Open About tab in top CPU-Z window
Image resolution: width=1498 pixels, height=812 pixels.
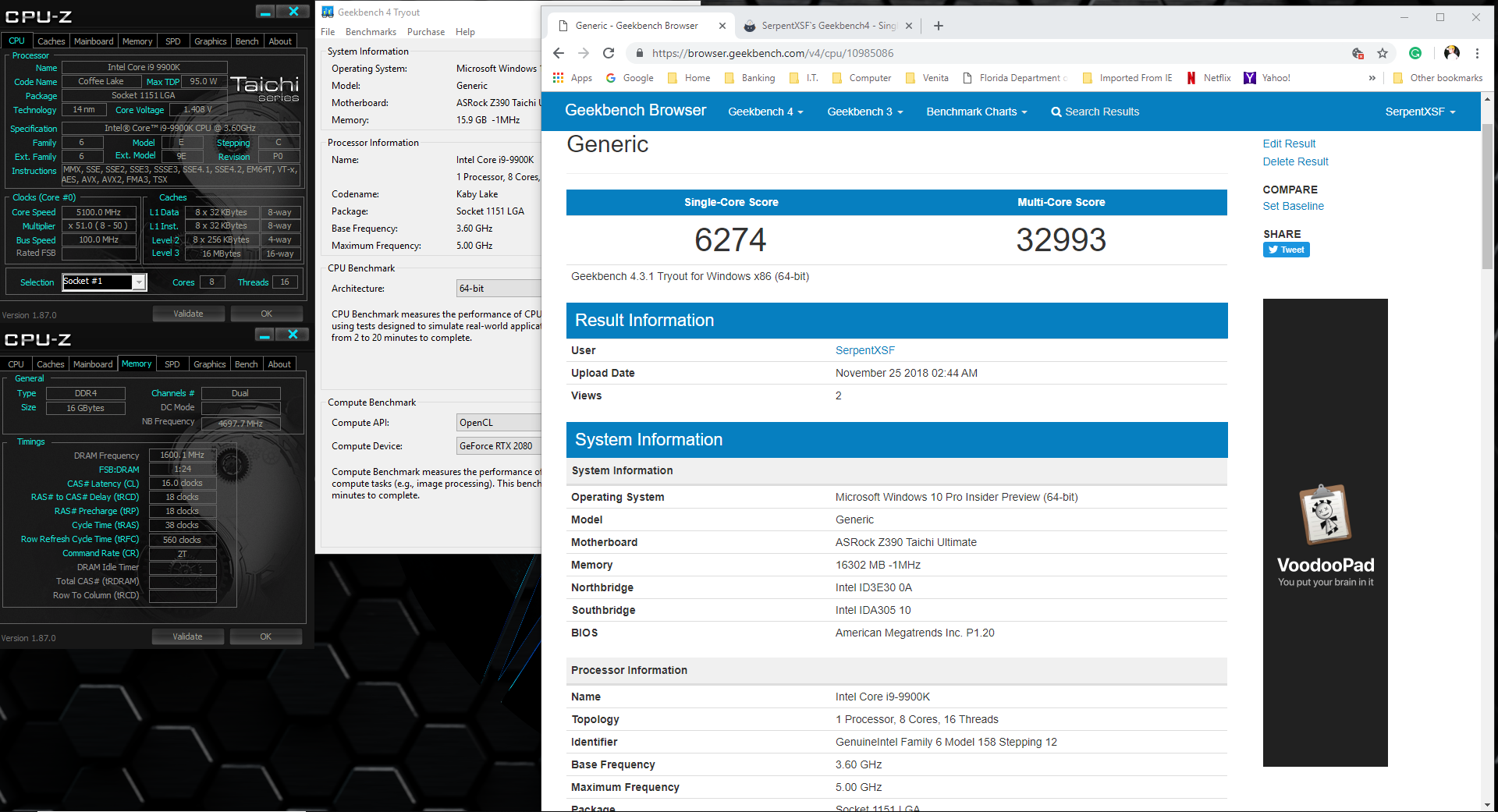point(280,41)
